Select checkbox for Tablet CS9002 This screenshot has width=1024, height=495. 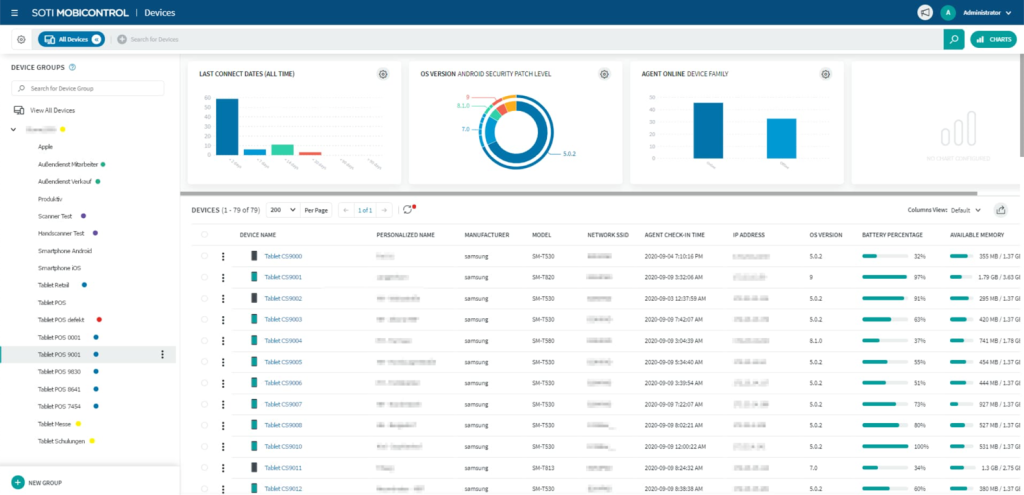coord(204,298)
